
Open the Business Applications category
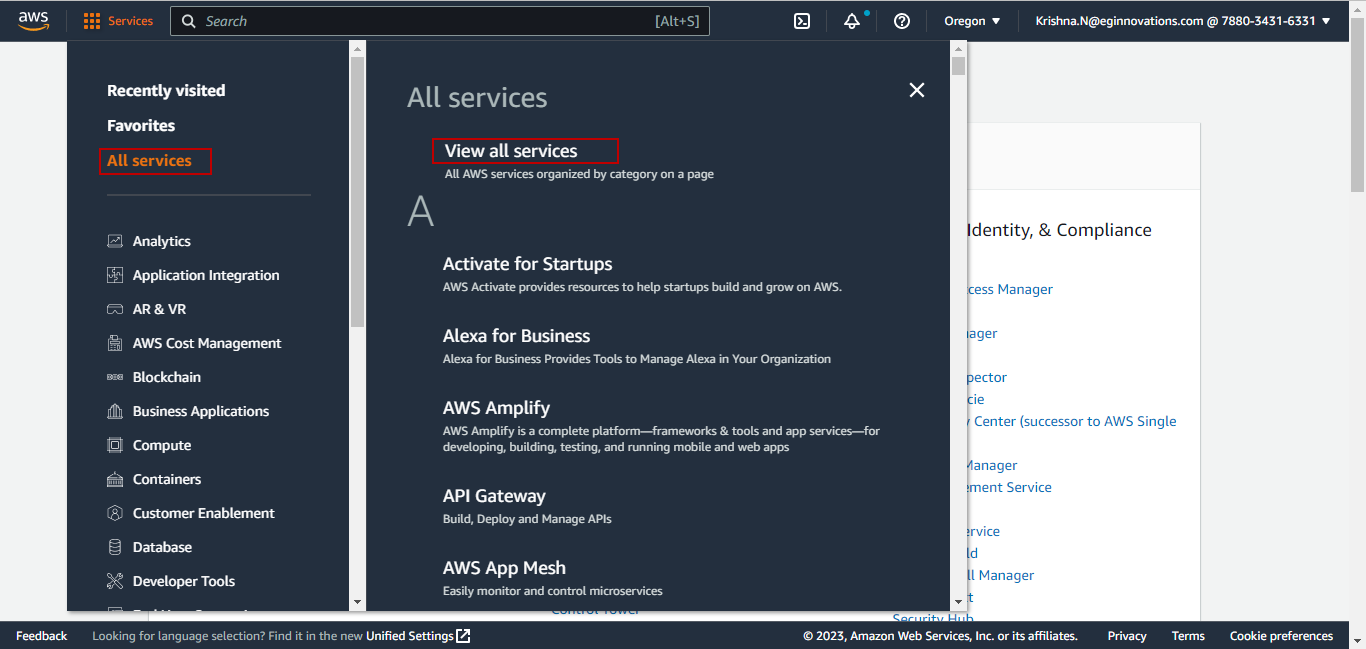click(201, 411)
